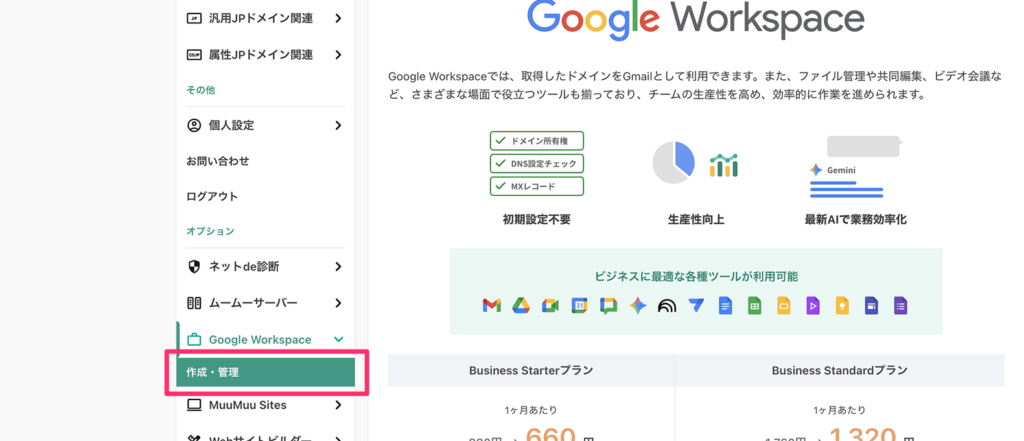Click the Gmail icon
The width and height of the screenshot is (1024, 441).
(492, 305)
